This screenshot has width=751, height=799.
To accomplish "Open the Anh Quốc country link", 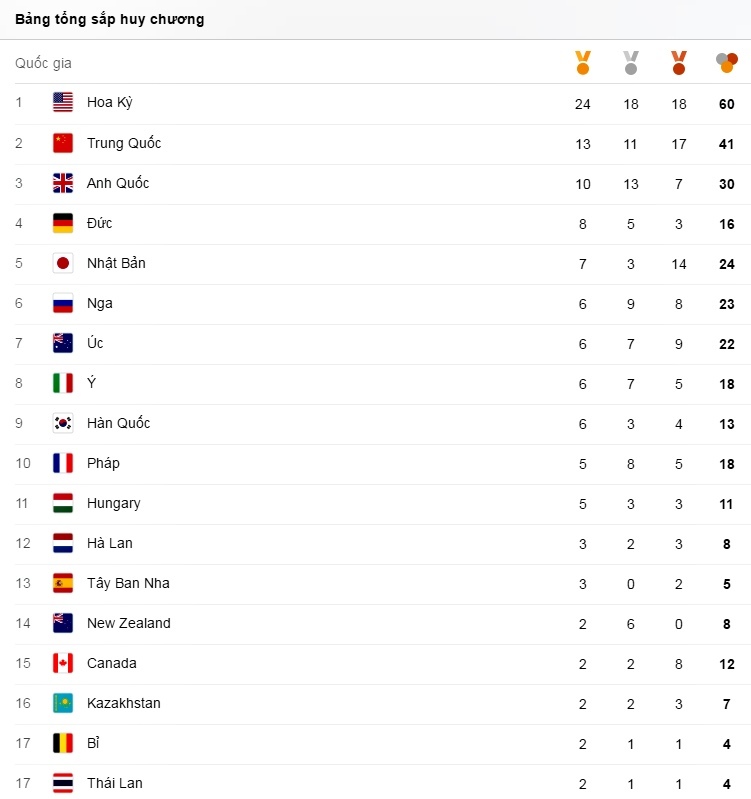I will tap(118, 183).
